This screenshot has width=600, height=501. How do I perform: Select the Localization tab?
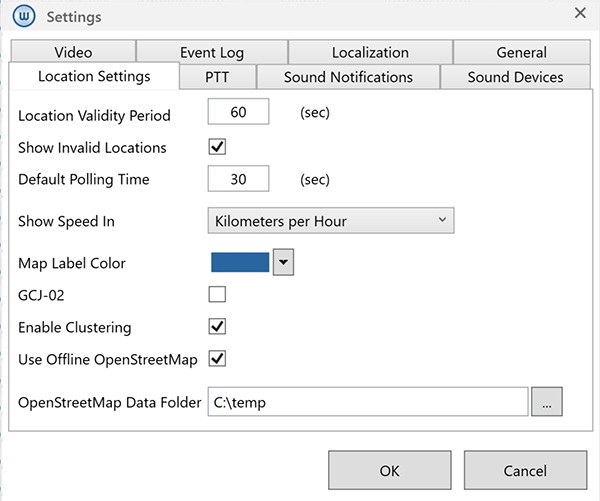[x=370, y=52]
